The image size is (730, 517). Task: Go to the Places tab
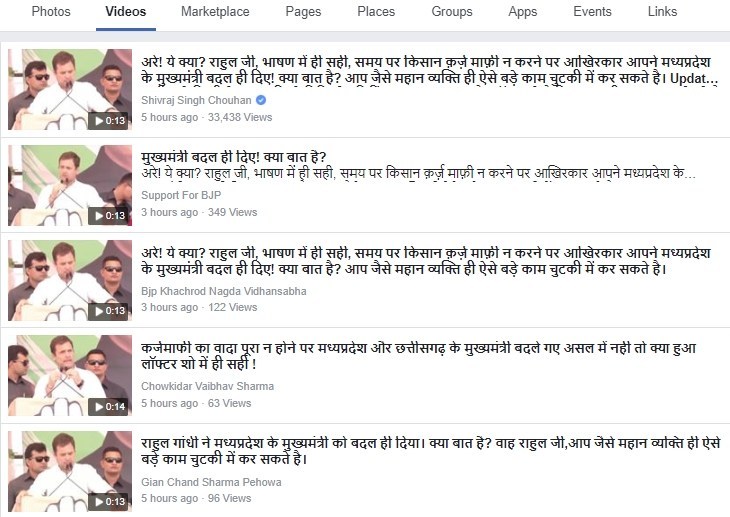click(x=376, y=12)
